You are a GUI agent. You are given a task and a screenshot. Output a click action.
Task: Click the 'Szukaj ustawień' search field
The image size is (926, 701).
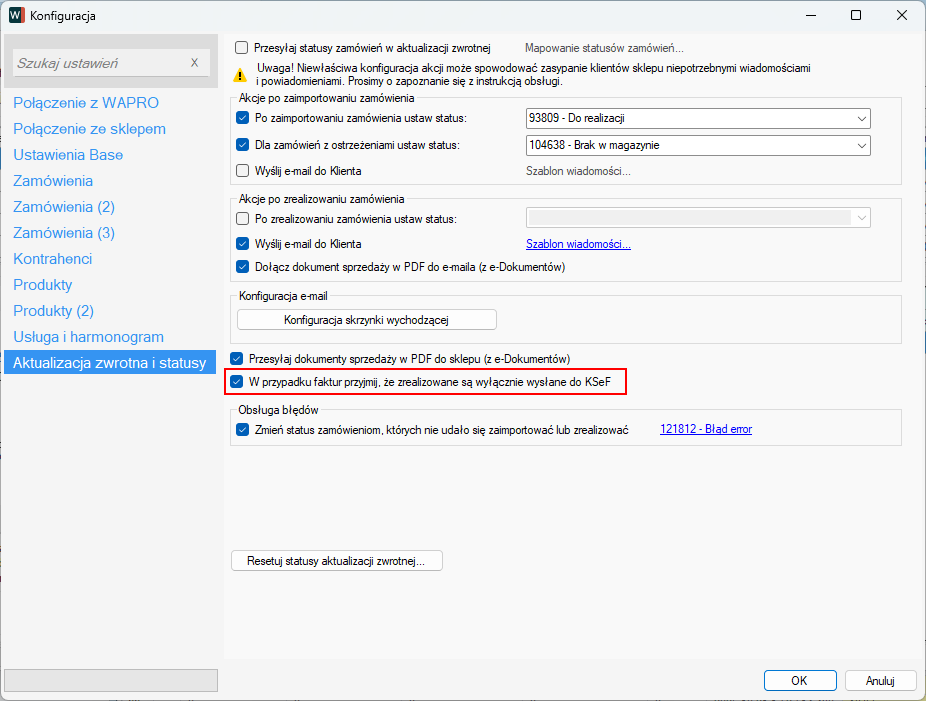(x=98, y=63)
